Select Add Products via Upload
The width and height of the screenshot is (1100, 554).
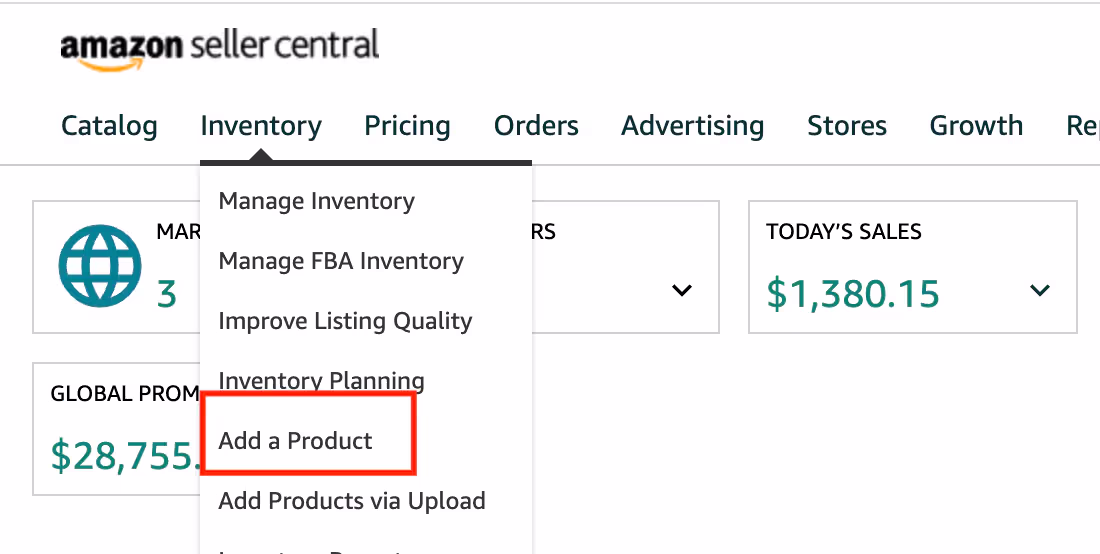tap(352, 501)
